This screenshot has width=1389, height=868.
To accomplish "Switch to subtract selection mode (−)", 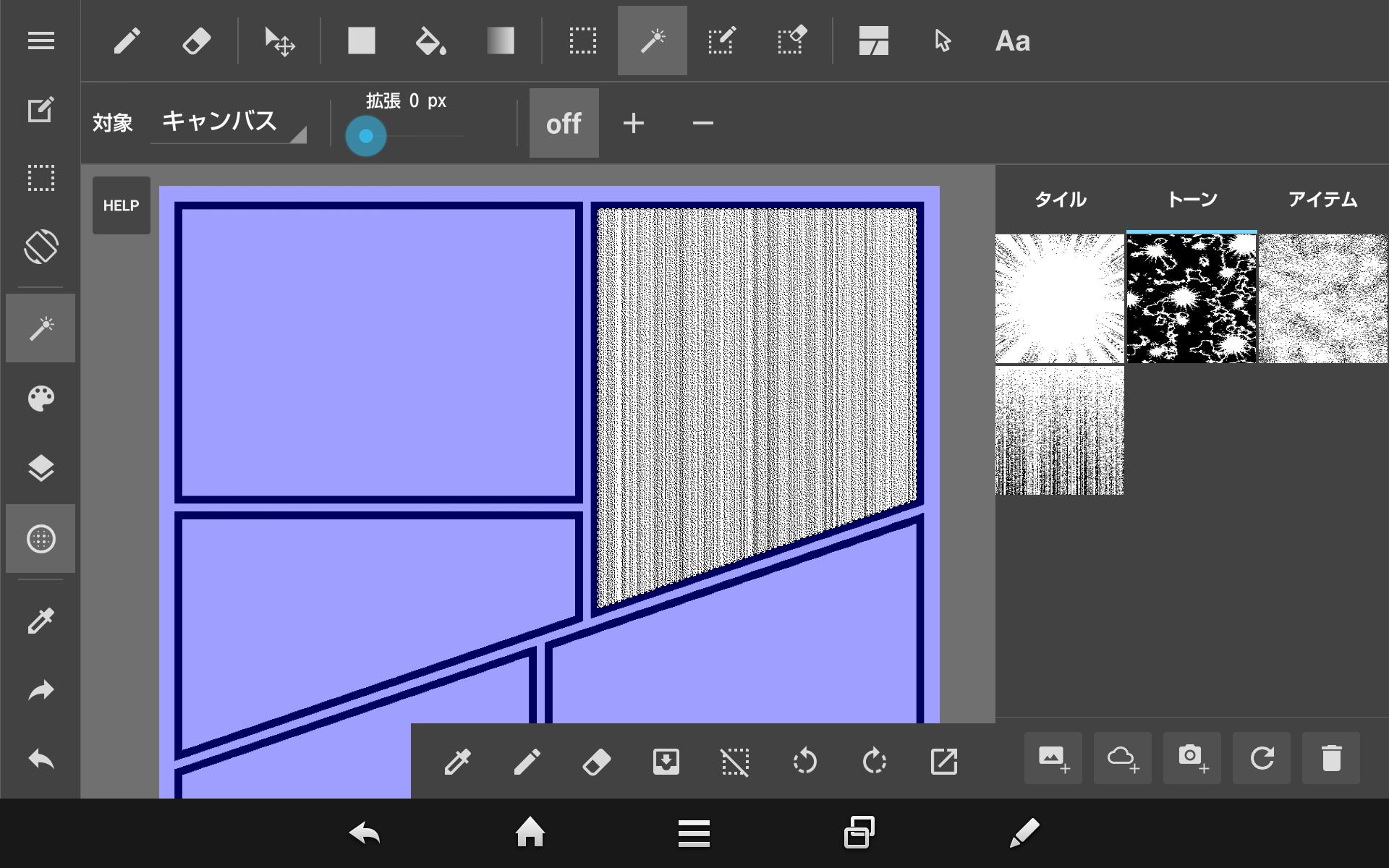I will (x=702, y=124).
